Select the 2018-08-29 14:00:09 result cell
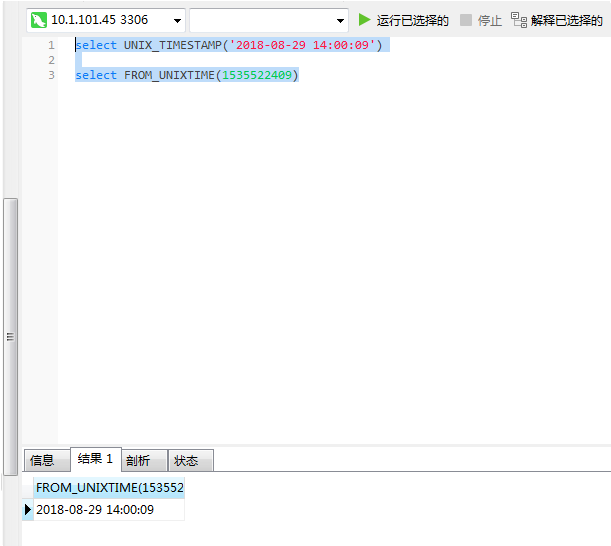The height and width of the screenshot is (546, 611). tap(109, 509)
